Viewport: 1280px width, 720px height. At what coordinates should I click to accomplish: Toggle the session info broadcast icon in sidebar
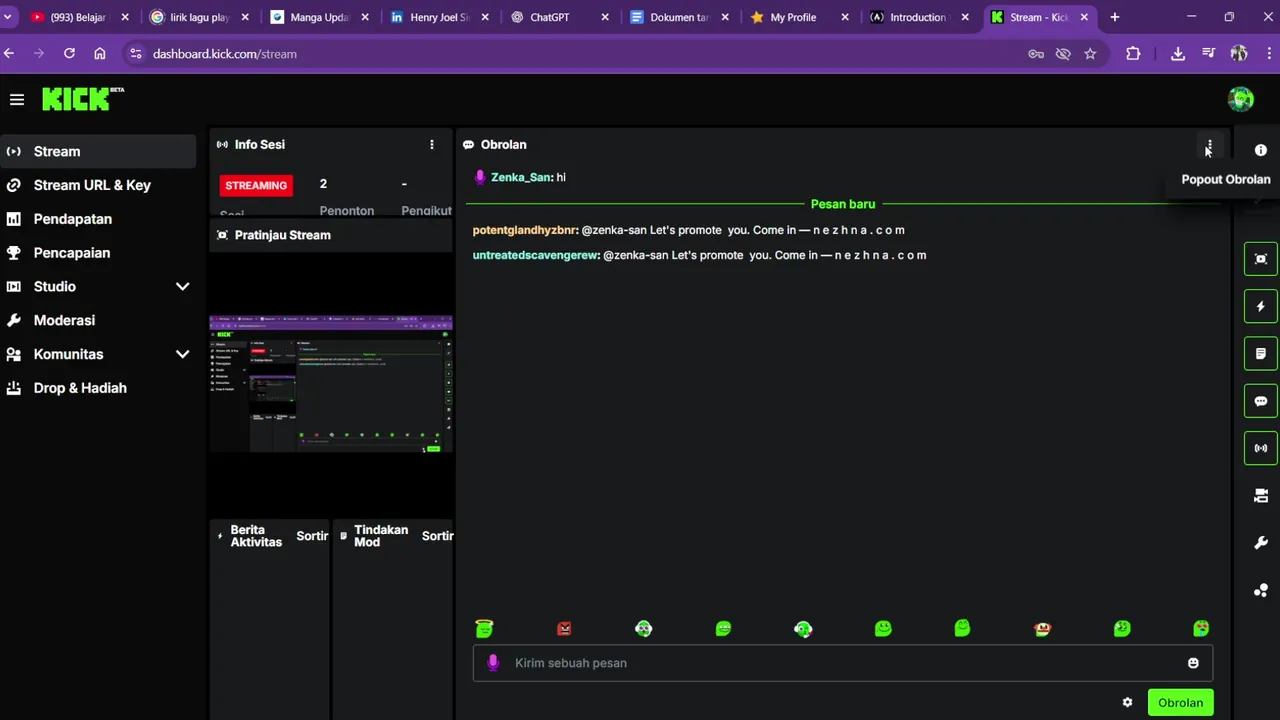coord(1261,448)
